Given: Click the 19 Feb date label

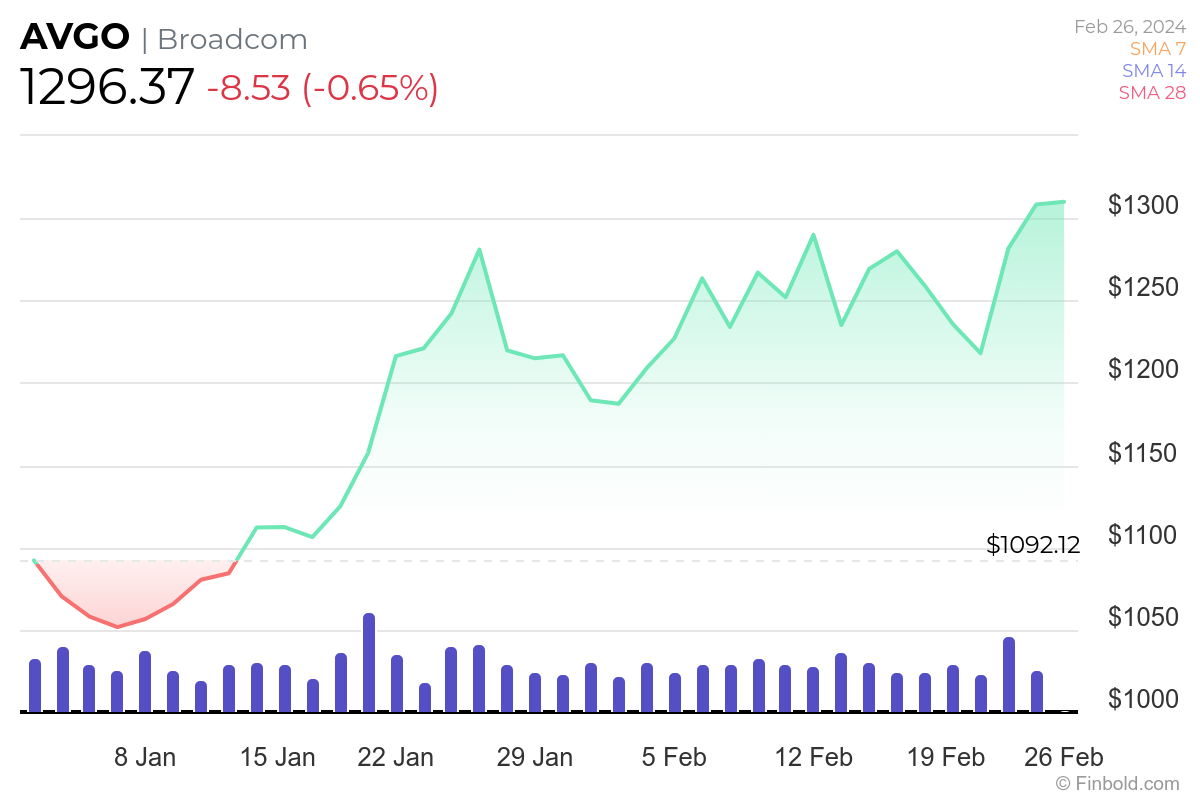Looking at the screenshot, I should pyautogui.click(x=946, y=757).
